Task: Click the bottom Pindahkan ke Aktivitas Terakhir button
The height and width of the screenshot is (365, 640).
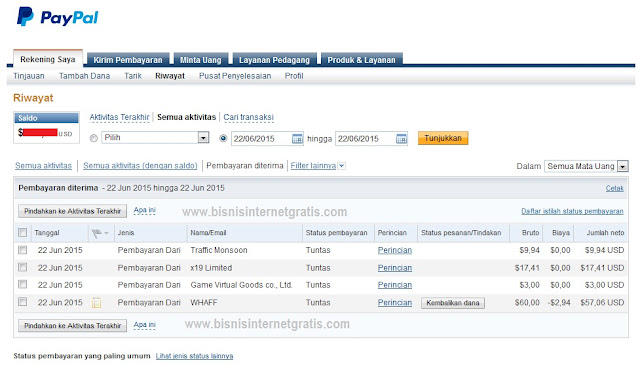Action: (x=72, y=325)
